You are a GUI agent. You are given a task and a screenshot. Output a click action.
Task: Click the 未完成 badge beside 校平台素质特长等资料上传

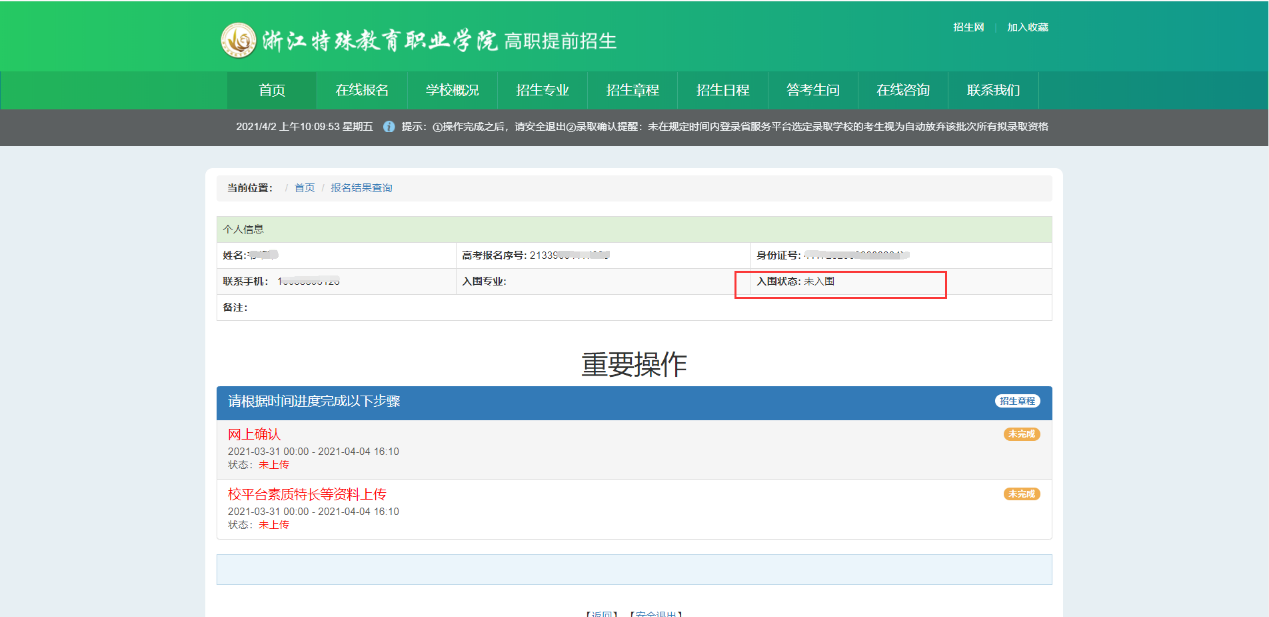tap(1021, 494)
